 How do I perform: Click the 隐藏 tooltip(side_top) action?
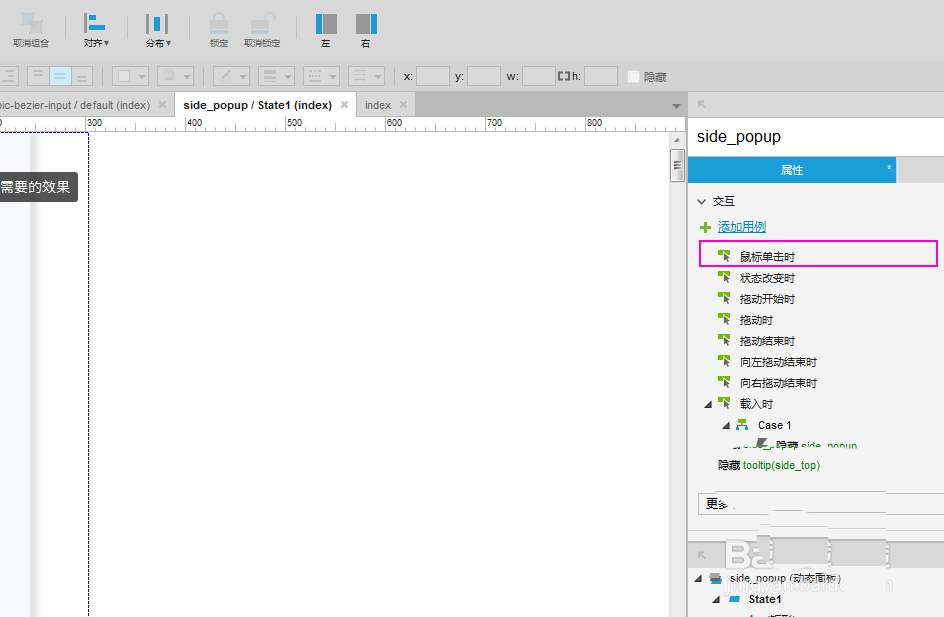769,465
